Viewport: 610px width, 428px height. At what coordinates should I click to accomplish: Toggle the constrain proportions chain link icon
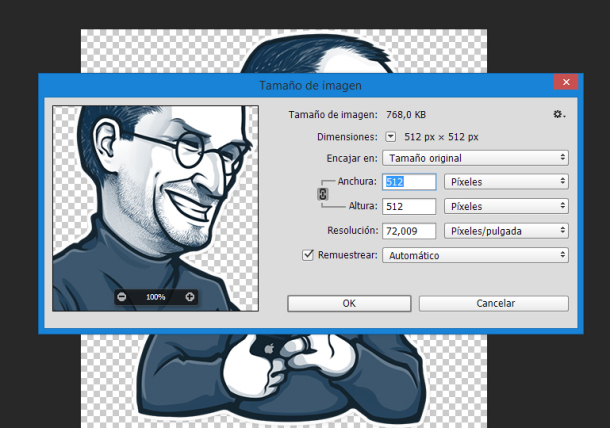(323, 194)
